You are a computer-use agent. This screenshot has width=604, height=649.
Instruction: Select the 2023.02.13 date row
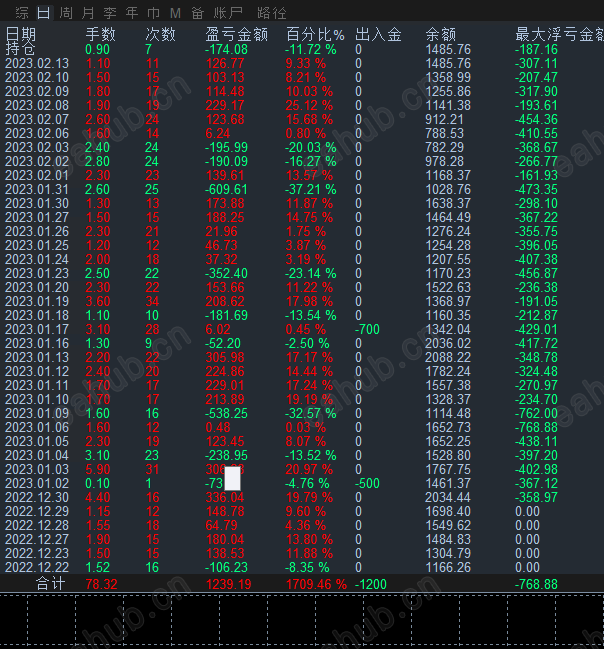point(37,63)
